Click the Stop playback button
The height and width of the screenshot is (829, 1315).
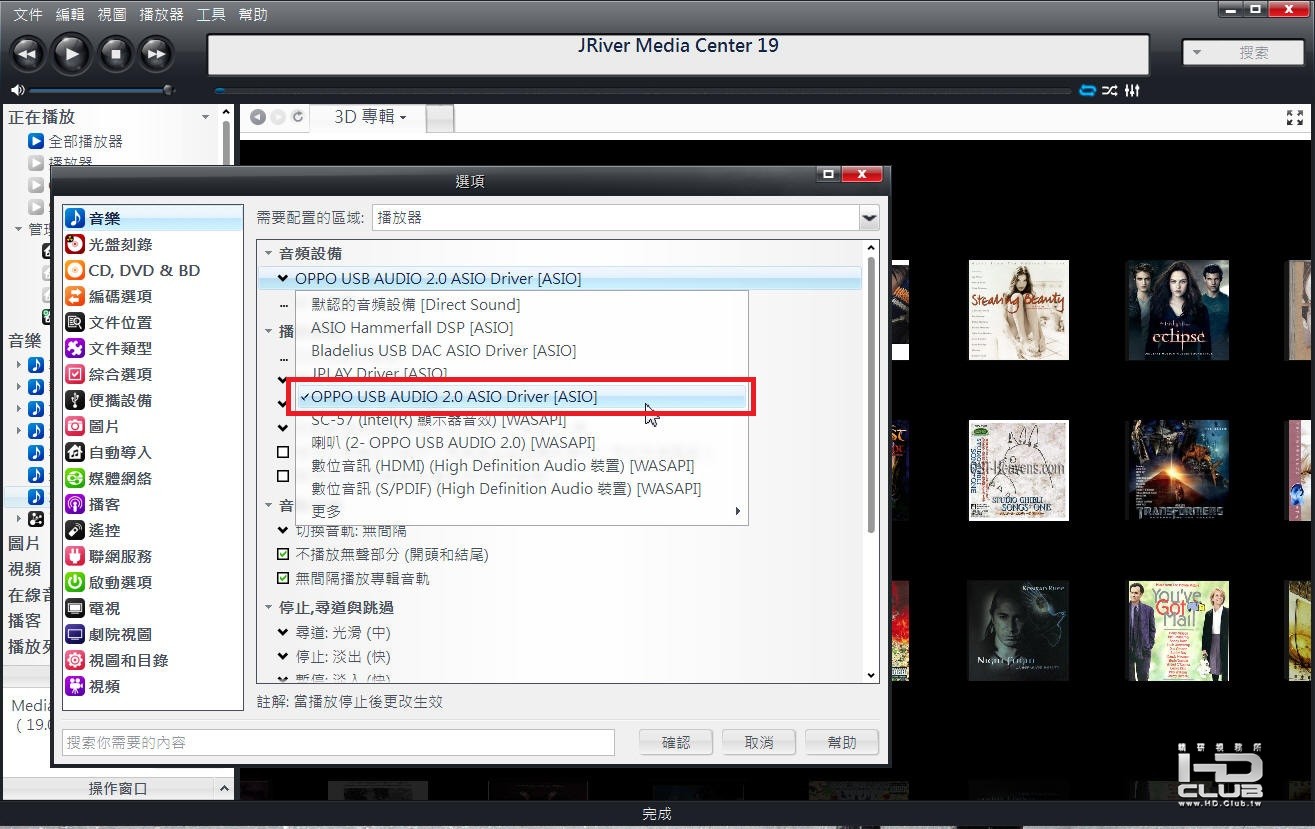click(115, 53)
